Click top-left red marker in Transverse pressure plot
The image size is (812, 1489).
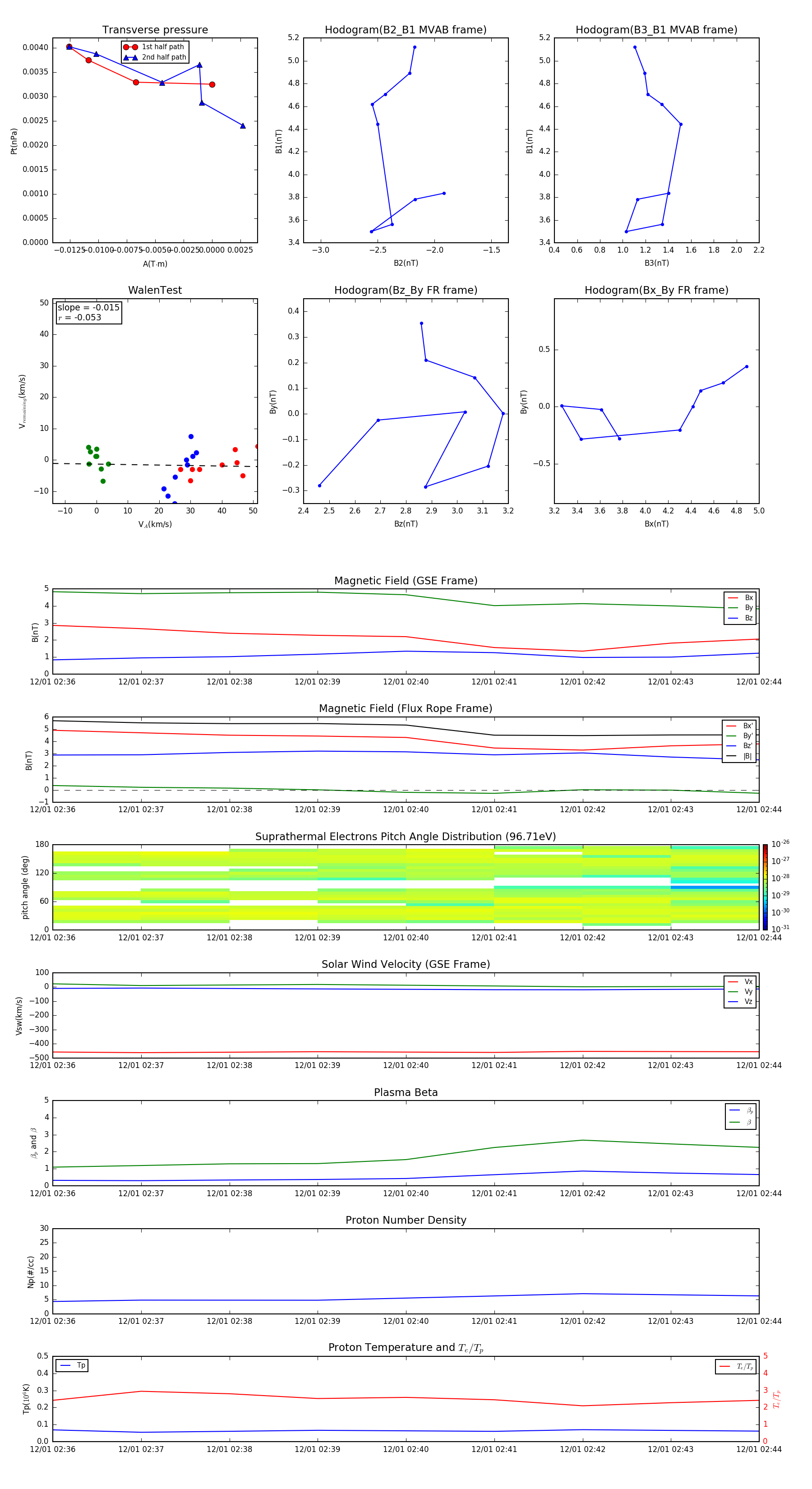69,47
